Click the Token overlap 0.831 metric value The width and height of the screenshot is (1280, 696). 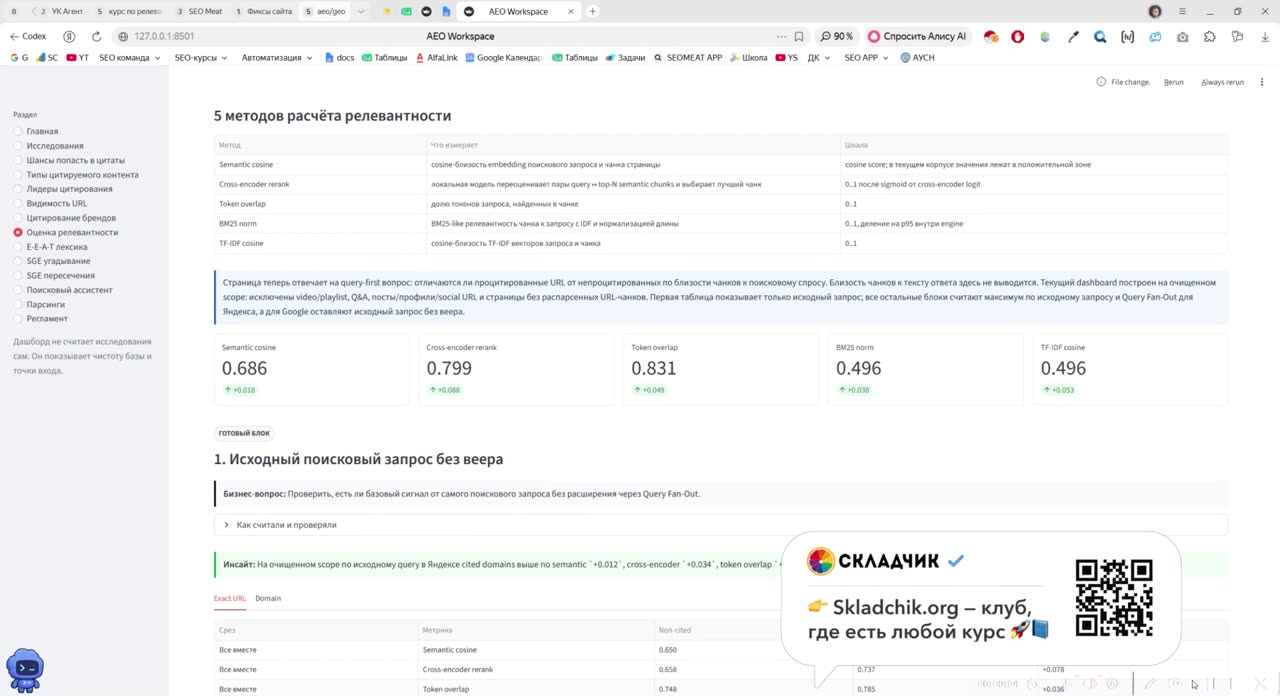click(x=654, y=368)
